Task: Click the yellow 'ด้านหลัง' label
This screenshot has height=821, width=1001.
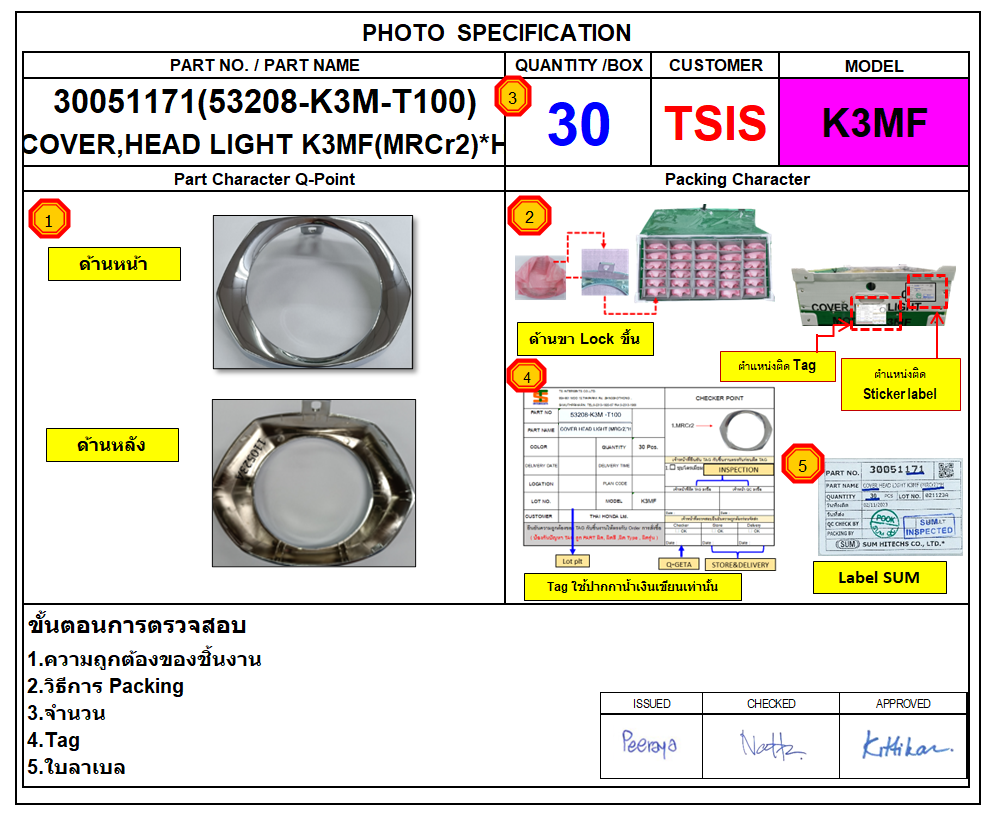Action: tap(112, 445)
